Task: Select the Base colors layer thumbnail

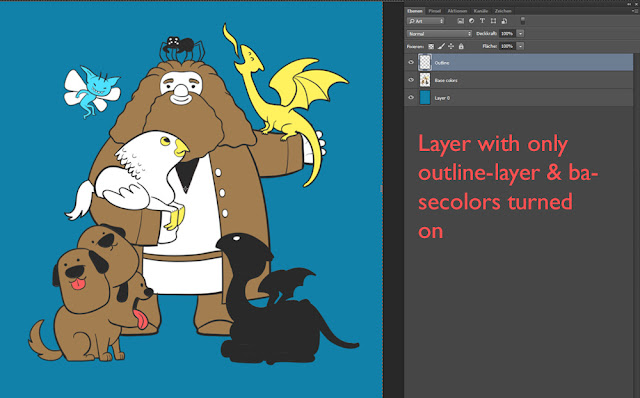Action: (x=425, y=80)
